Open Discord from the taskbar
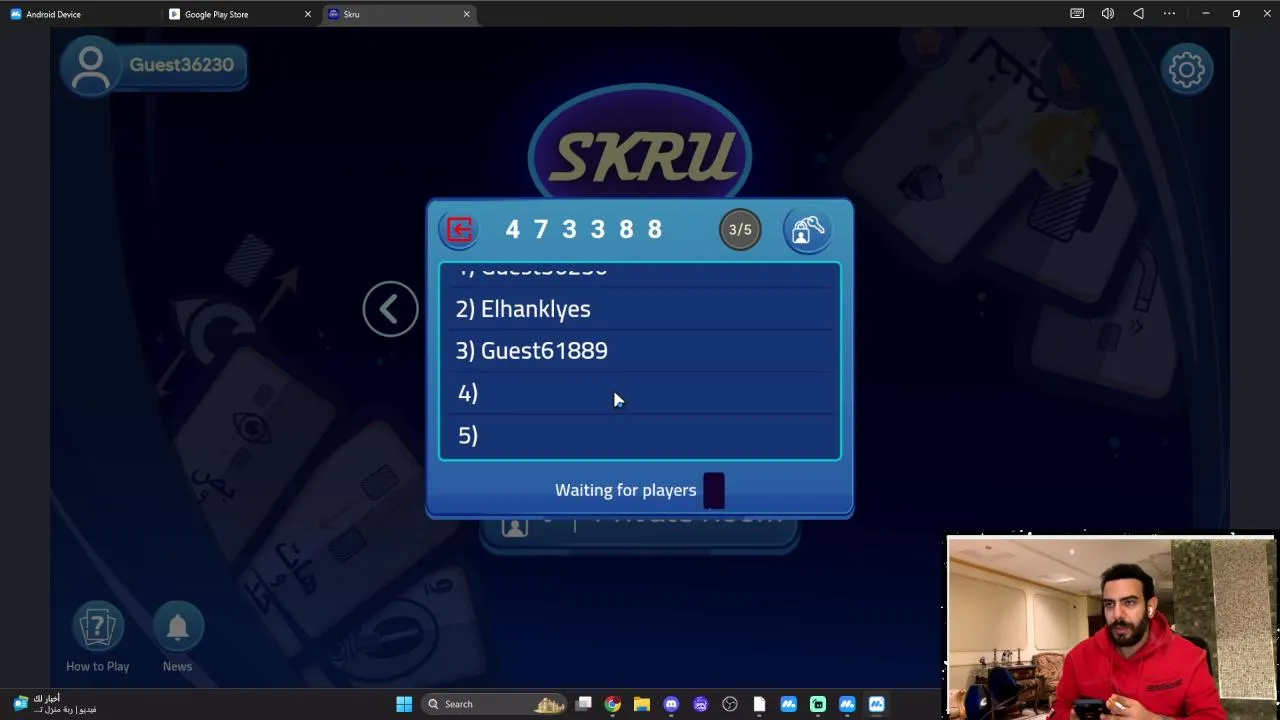The height and width of the screenshot is (720, 1280). click(x=671, y=704)
